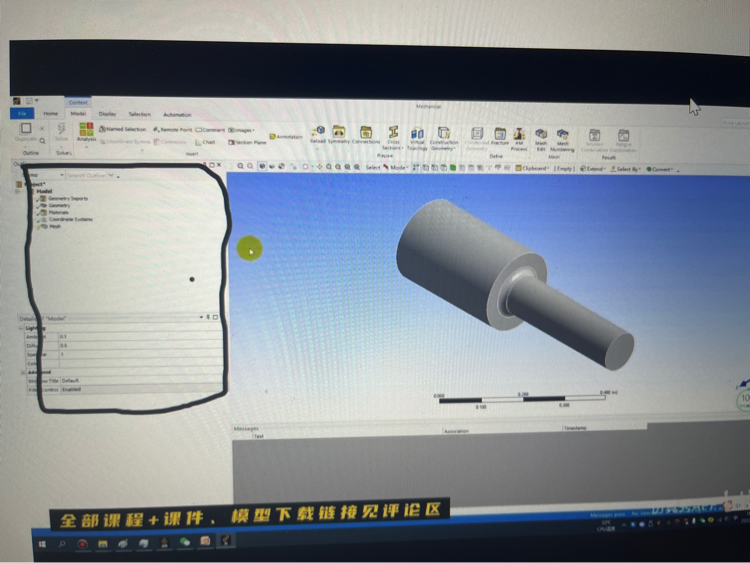
Task: Open the Connections ribbon icon
Action: pos(366,133)
